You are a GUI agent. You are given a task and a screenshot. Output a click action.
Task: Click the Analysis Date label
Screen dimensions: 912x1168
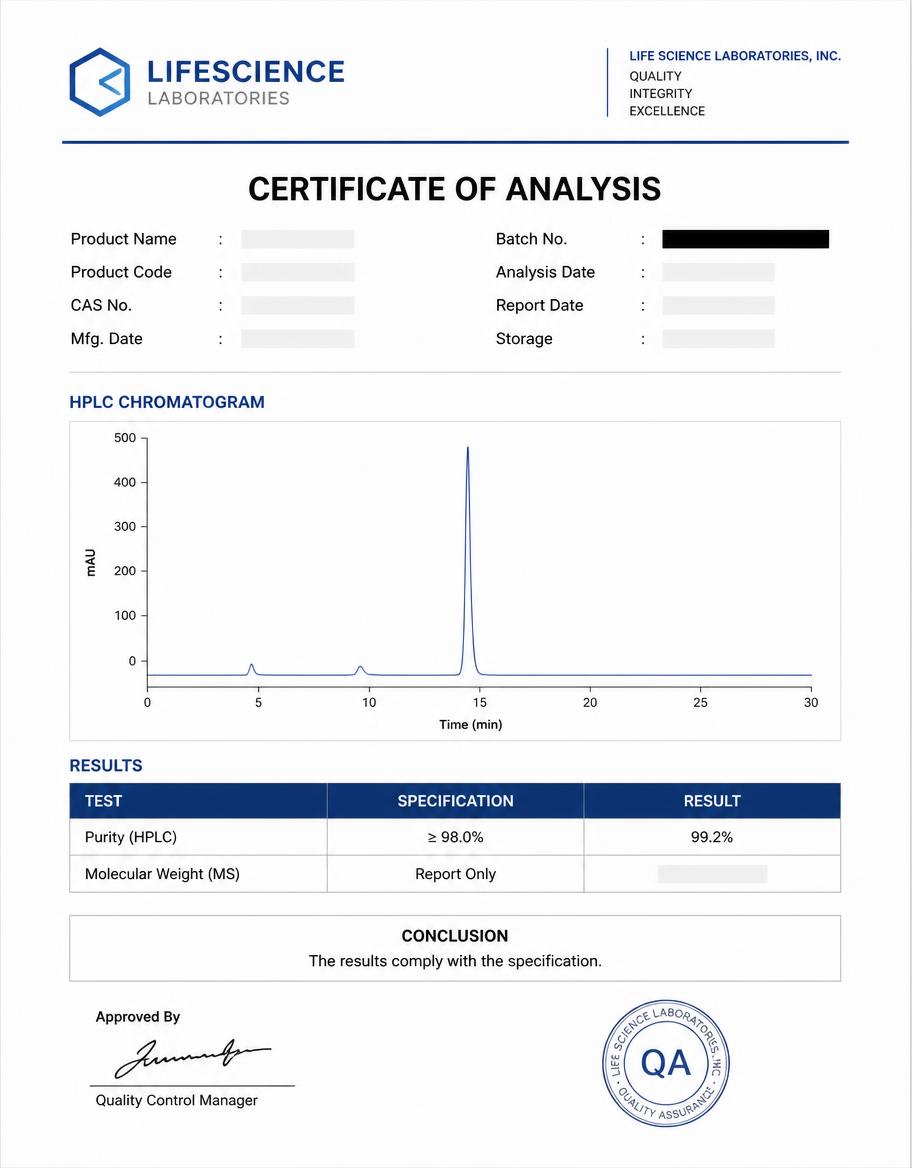(545, 272)
